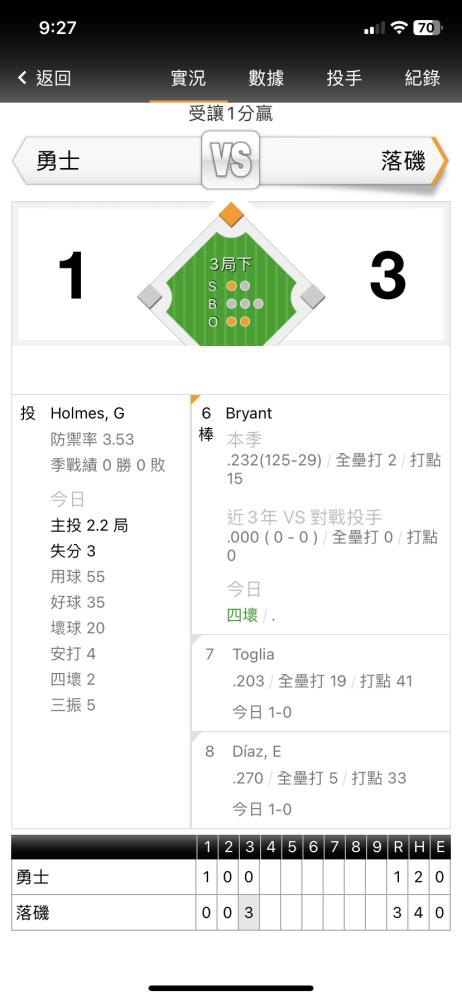Select the 勇士 team name banner
This screenshot has width=462, height=1000.
coord(107,161)
